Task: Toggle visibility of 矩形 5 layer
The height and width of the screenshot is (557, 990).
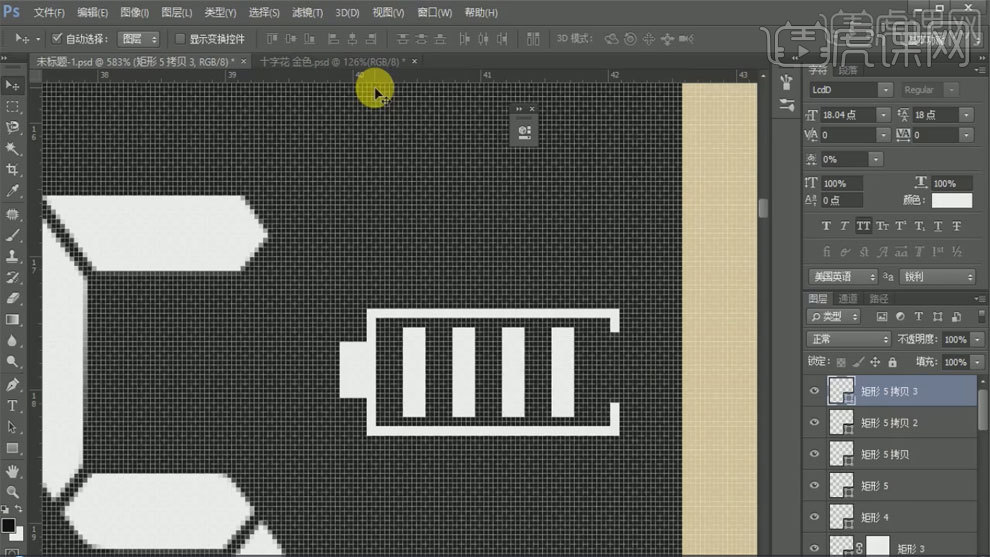Action: click(814, 486)
